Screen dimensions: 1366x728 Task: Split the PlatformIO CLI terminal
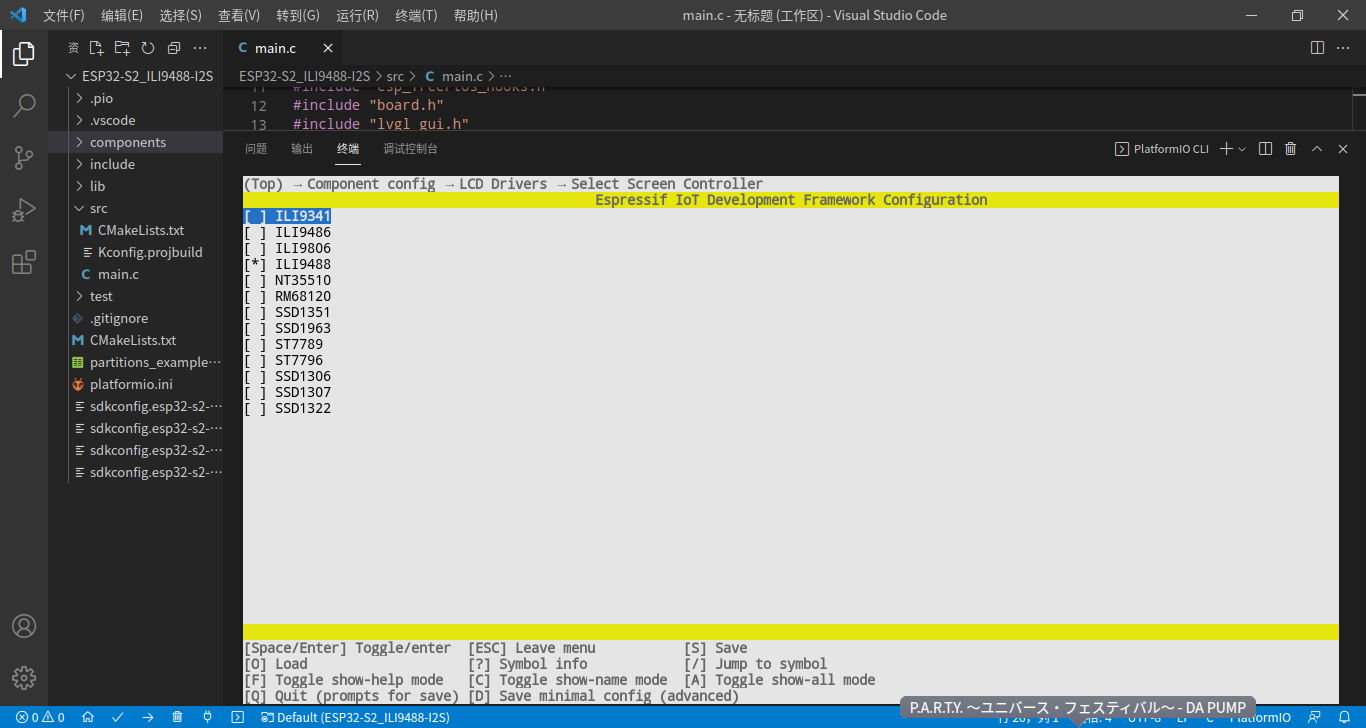pos(1265,148)
